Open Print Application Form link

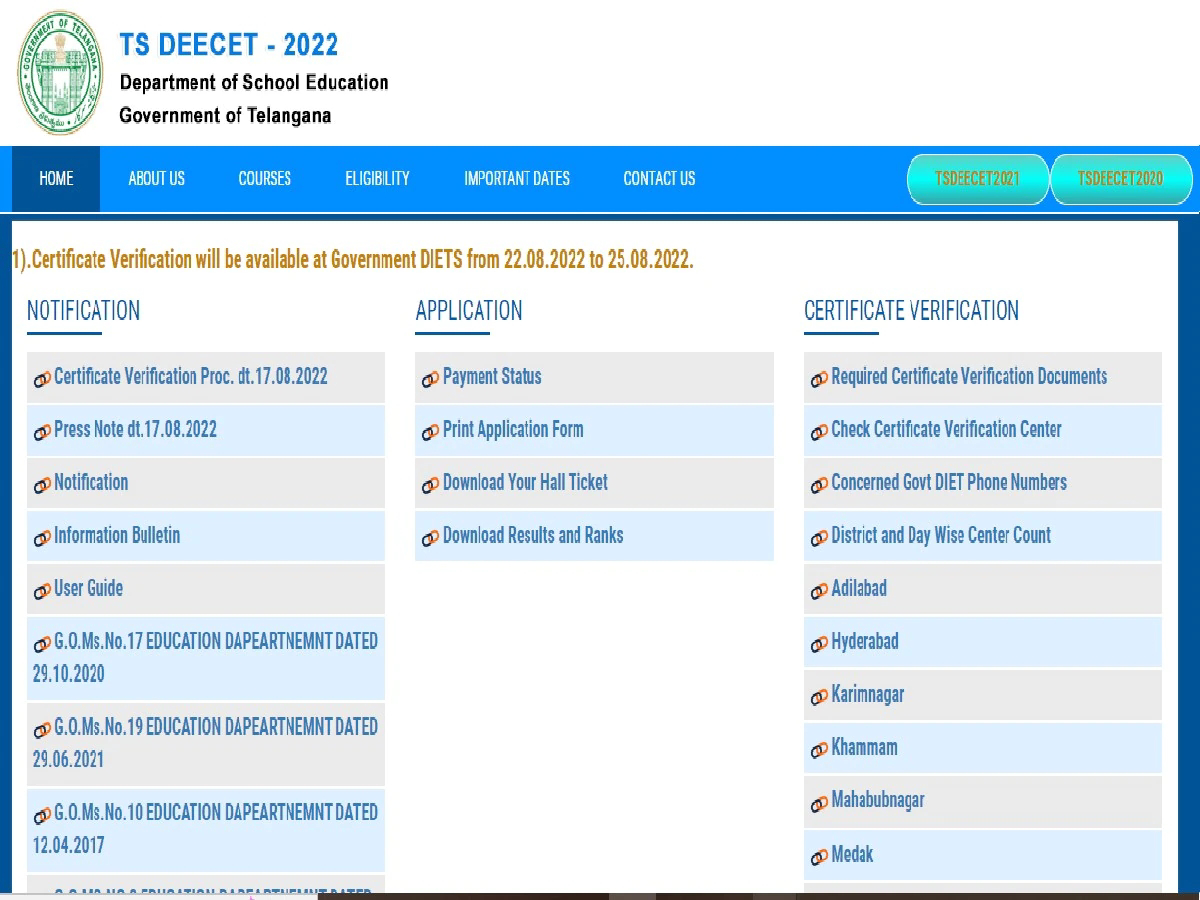click(513, 430)
